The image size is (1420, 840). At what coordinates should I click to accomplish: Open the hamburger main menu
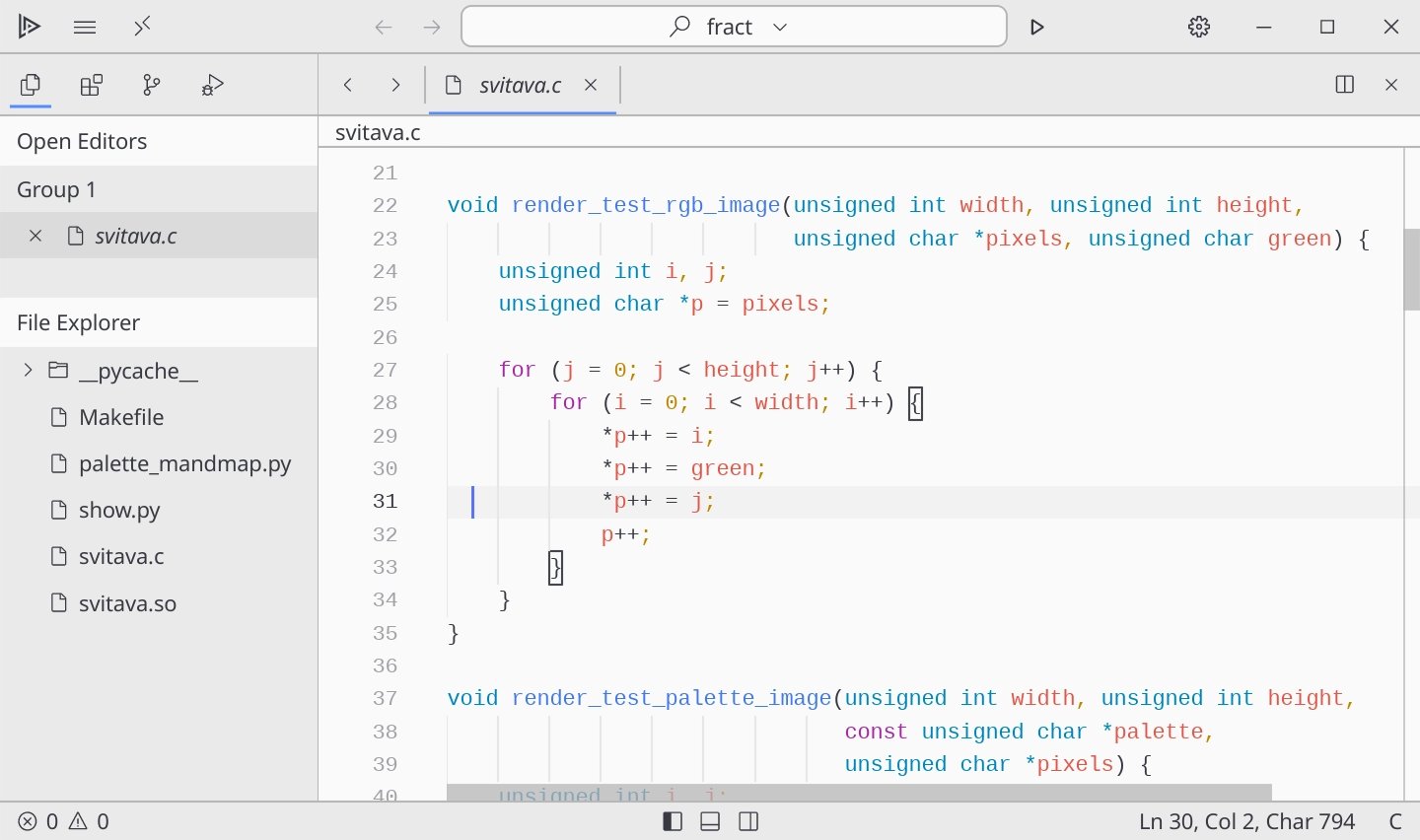click(85, 27)
